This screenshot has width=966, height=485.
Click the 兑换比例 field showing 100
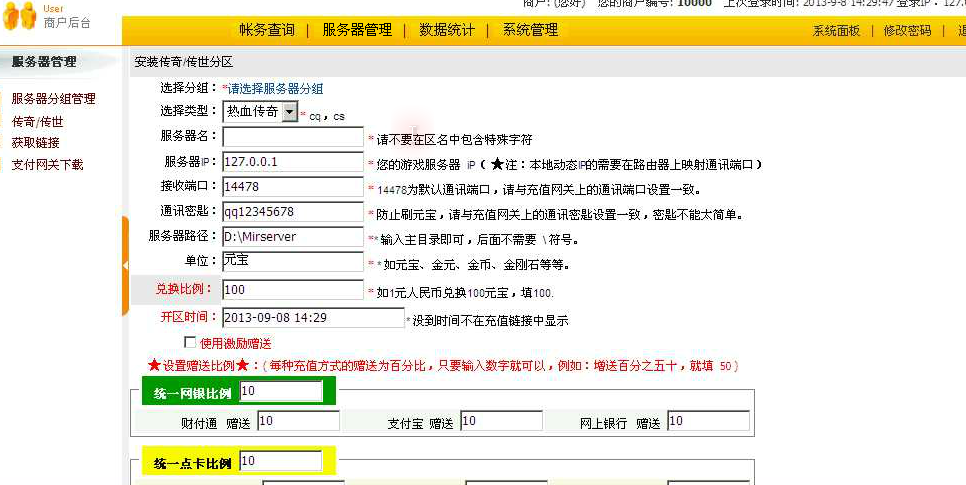coord(293,290)
